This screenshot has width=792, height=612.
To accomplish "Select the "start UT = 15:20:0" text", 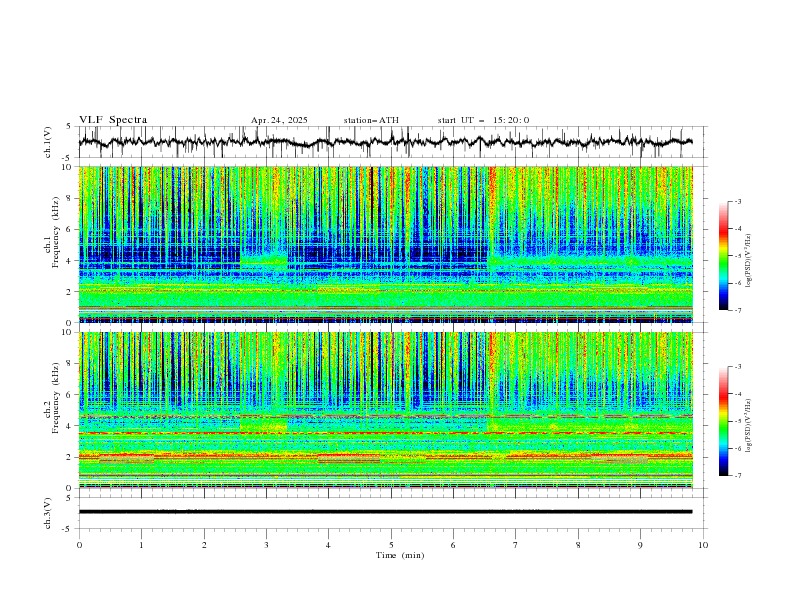I will (483, 120).
